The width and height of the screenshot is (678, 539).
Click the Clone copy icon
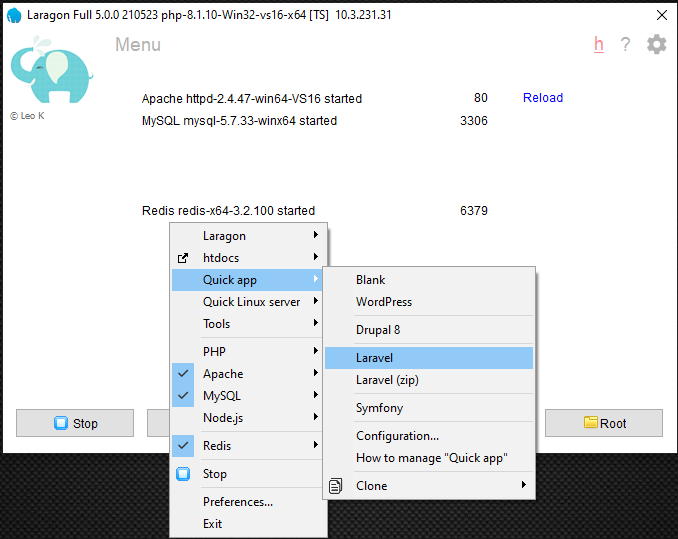pyautogui.click(x=336, y=486)
